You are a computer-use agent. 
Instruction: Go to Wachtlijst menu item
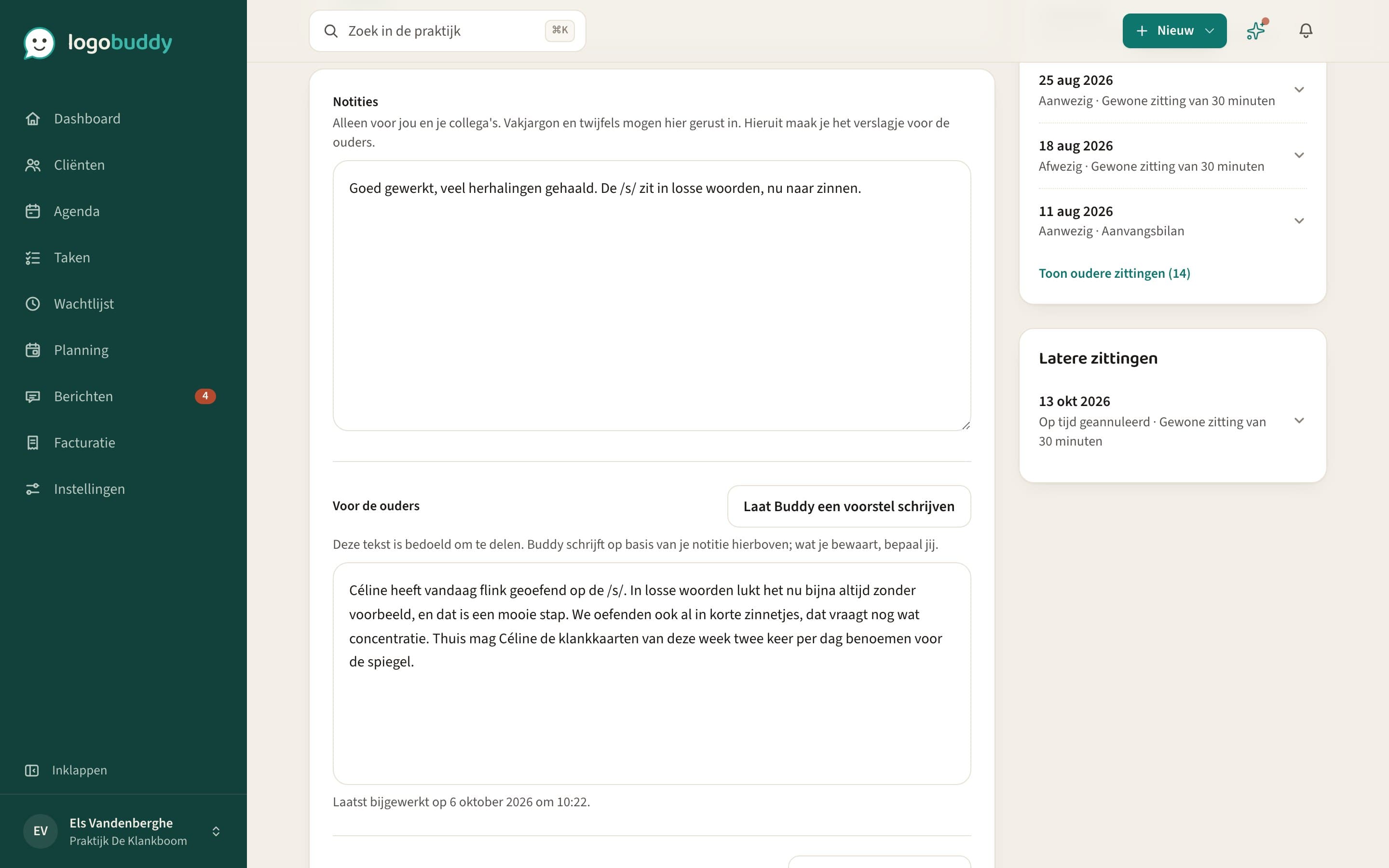click(x=123, y=304)
